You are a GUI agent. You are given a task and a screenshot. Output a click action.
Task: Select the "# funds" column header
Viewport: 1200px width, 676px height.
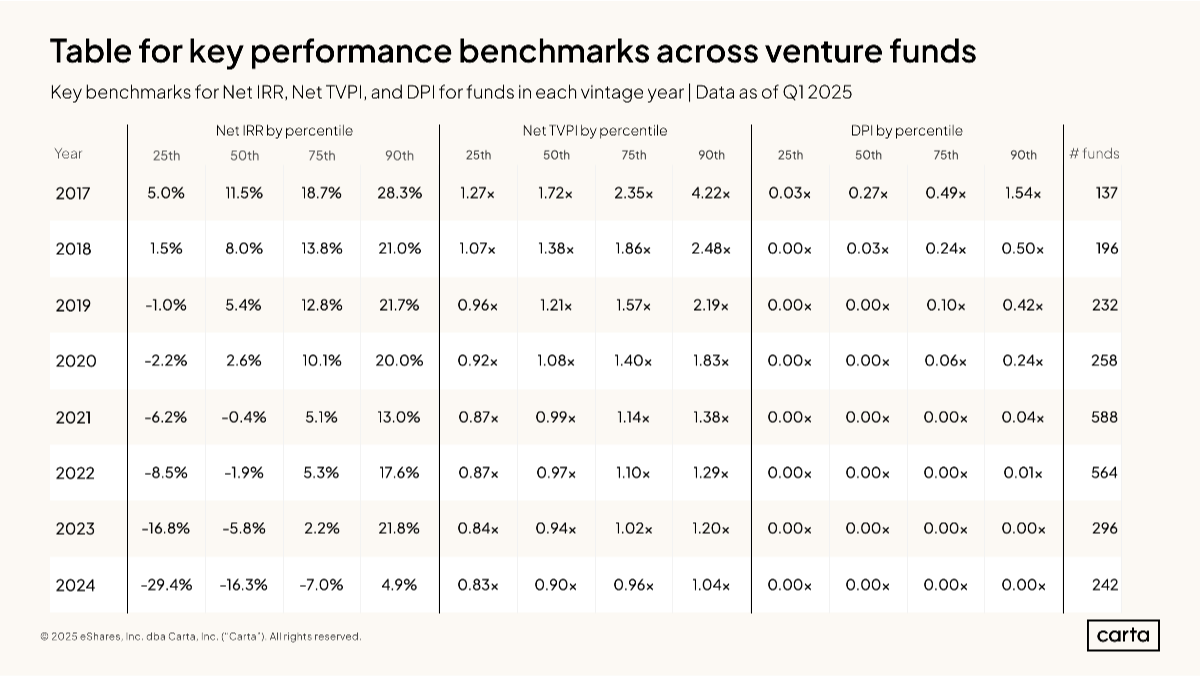point(1094,154)
